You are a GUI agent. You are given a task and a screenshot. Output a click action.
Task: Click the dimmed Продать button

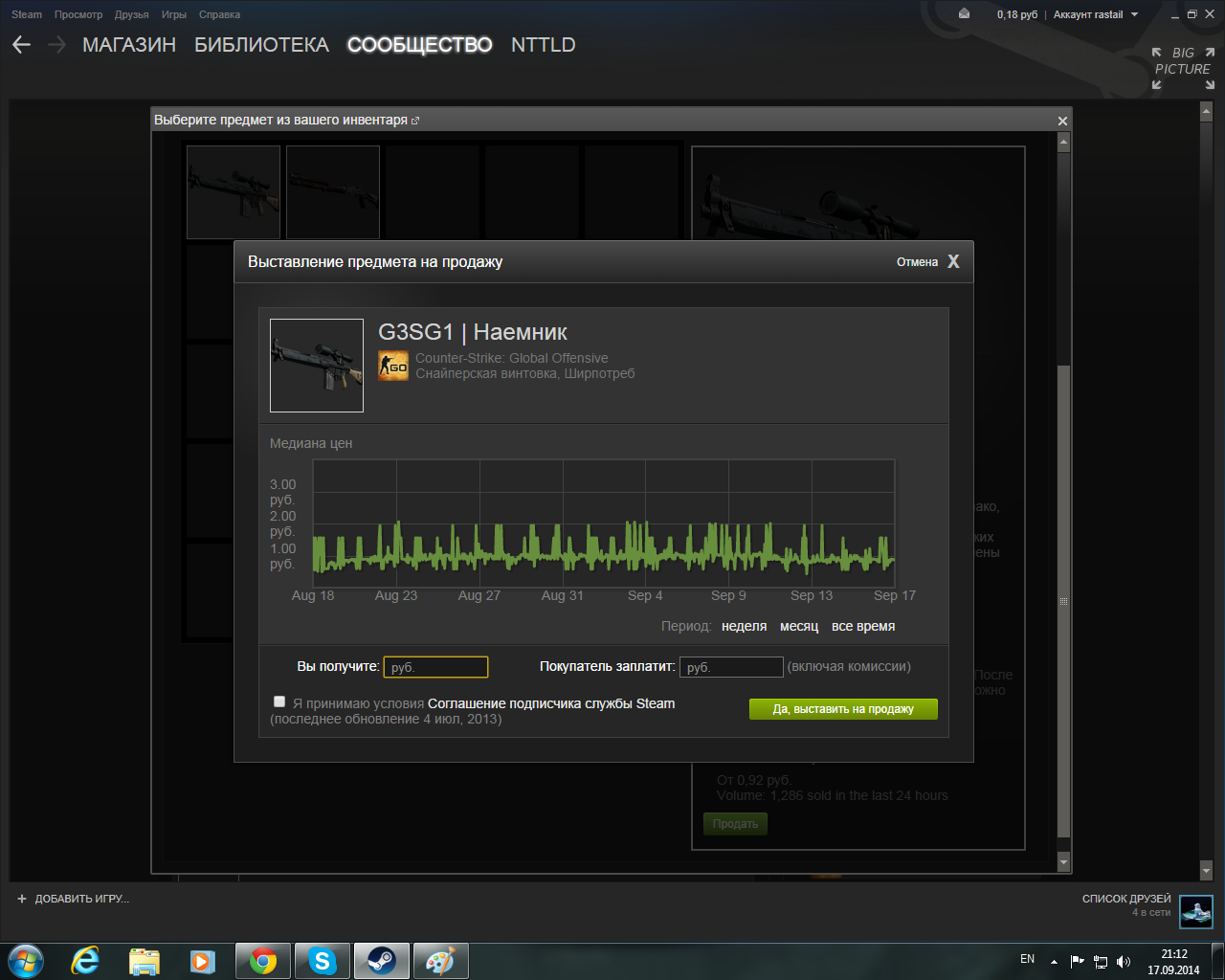click(735, 824)
